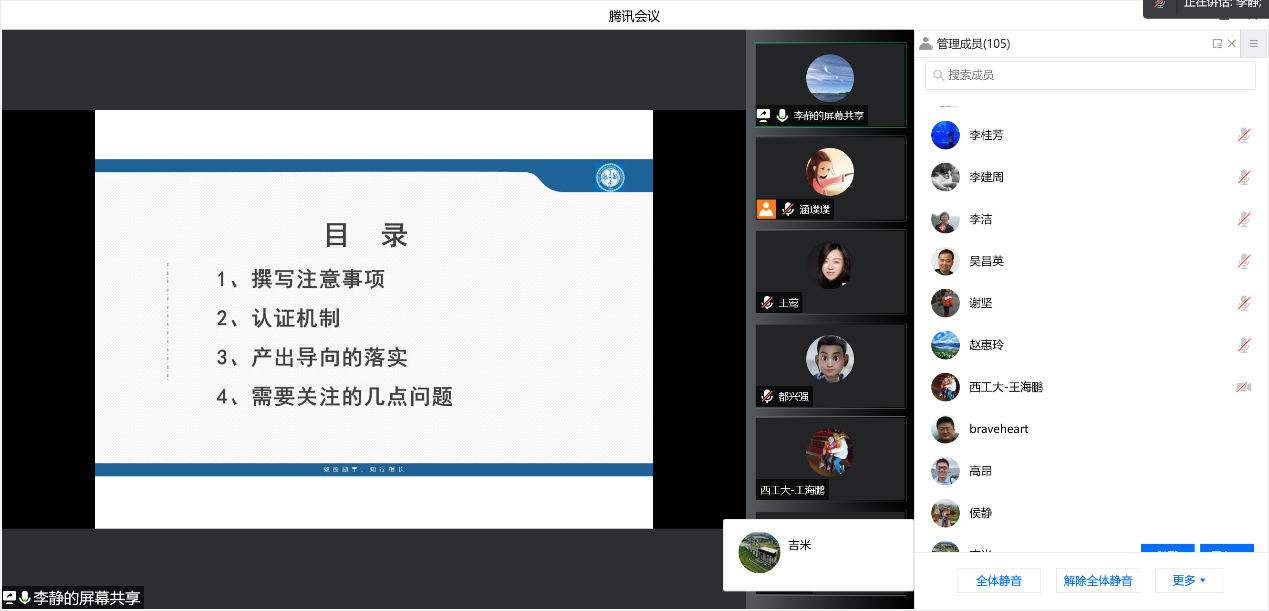Click the 搜索成员 search field
1269x611 pixels.
coord(1090,75)
